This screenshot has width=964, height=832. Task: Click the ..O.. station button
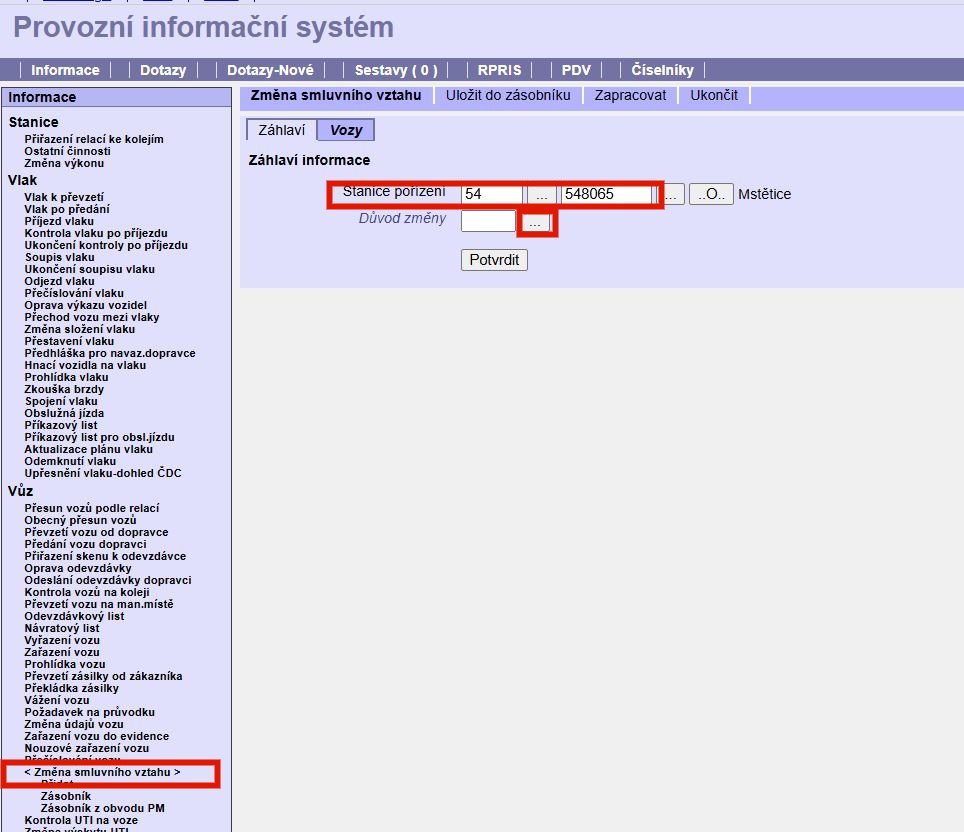tap(710, 195)
